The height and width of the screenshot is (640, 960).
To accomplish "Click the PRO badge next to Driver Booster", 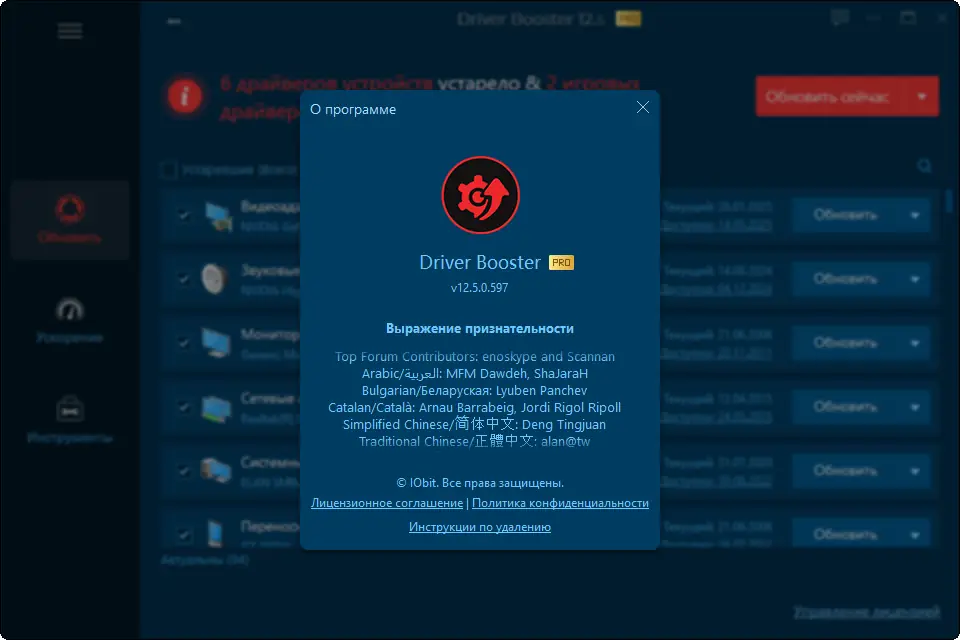I will coord(561,263).
